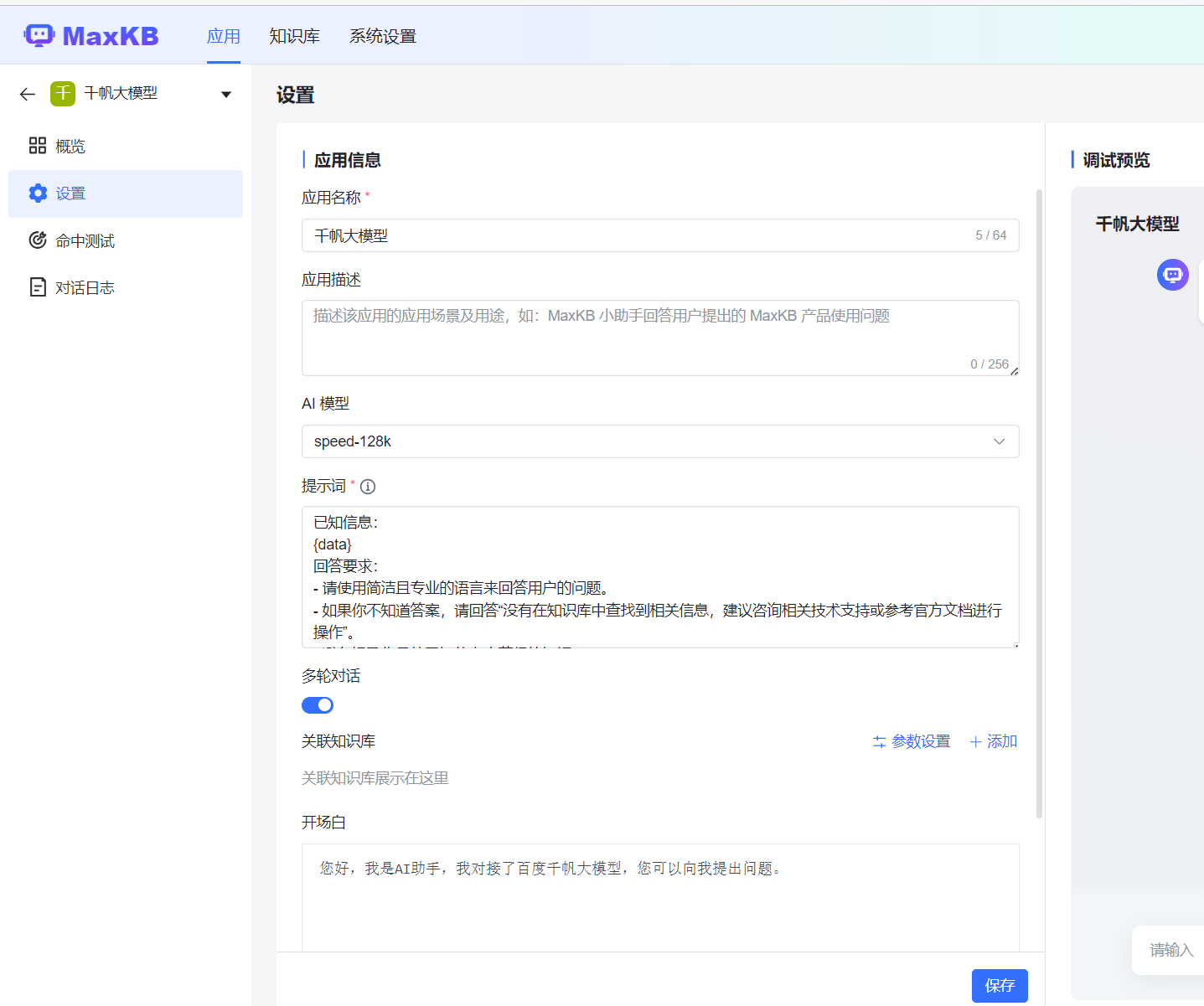
Task: Select the 设置 sidebar item
Action: [126, 193]
